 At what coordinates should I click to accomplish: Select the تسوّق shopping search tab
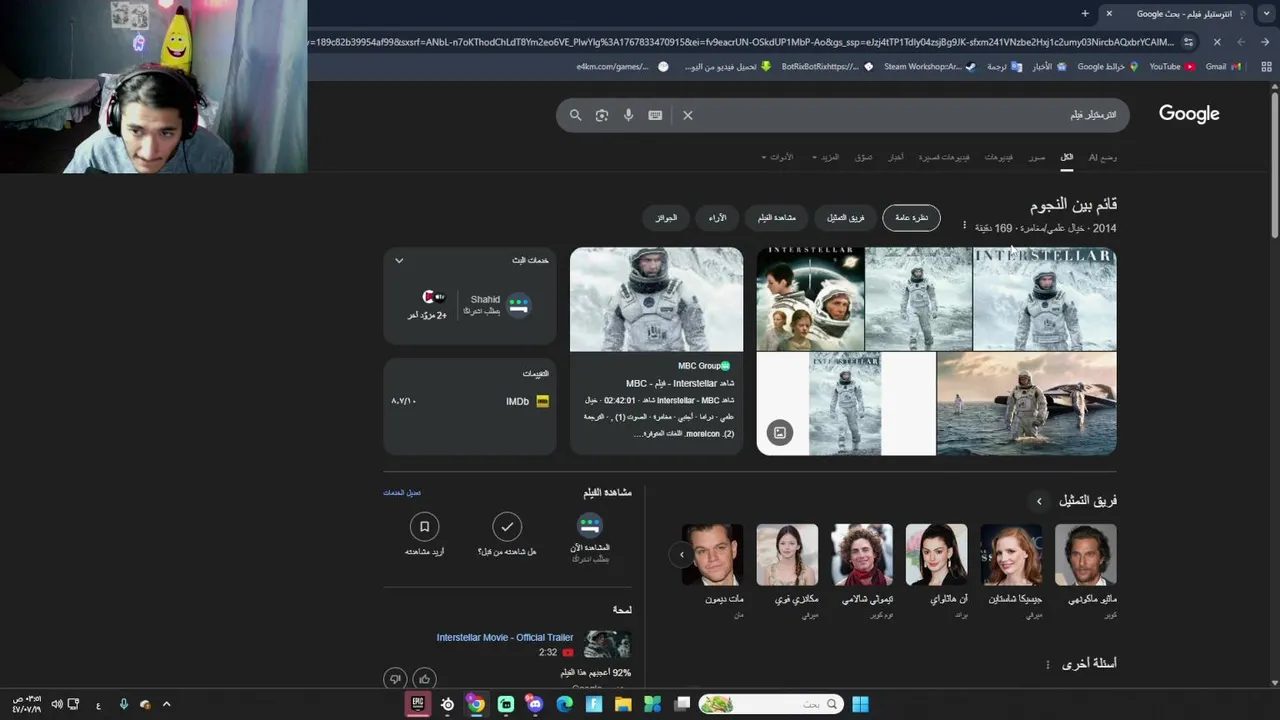pos(863,157)
